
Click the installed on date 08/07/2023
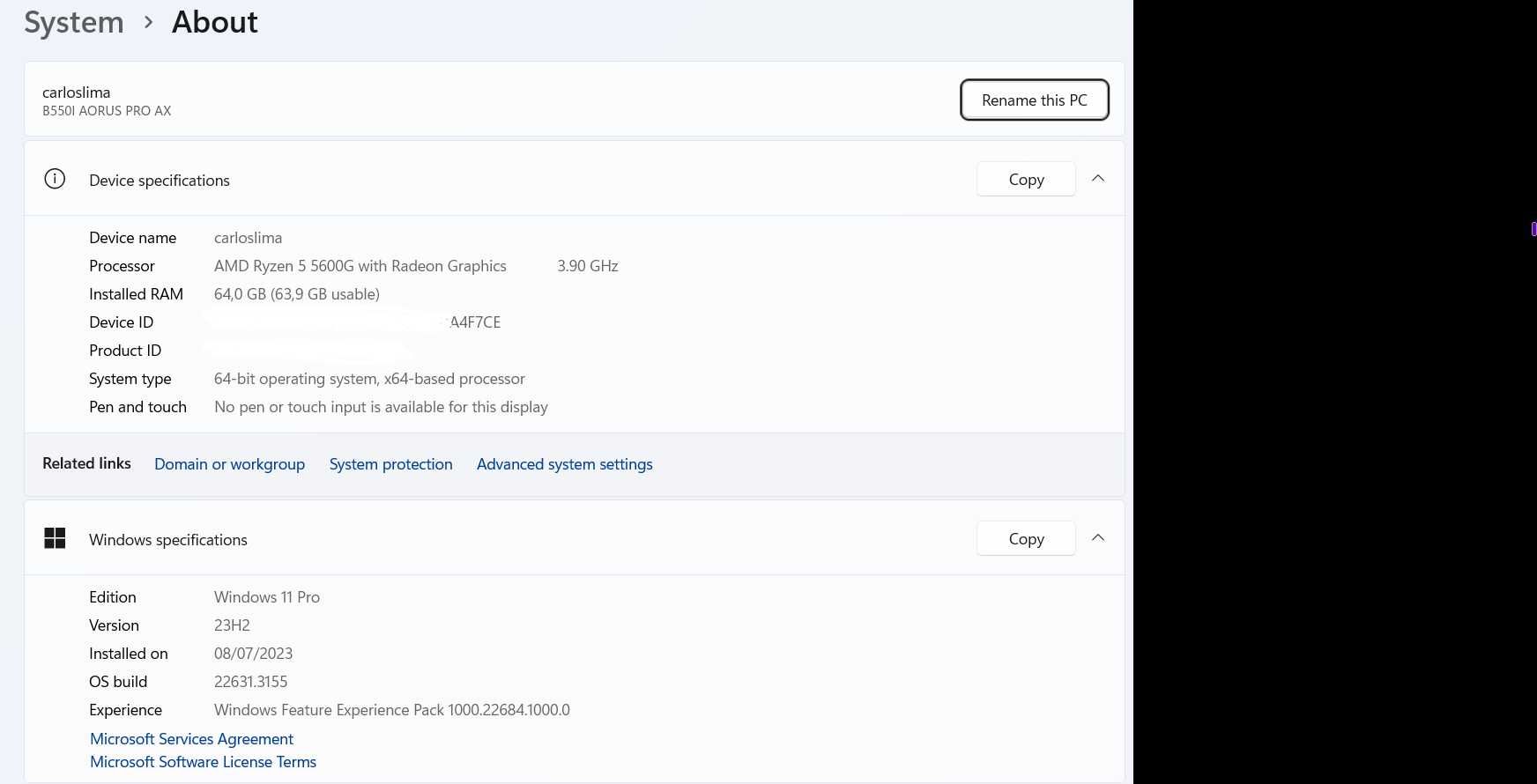pyautogui.click(x=253, y=654)
